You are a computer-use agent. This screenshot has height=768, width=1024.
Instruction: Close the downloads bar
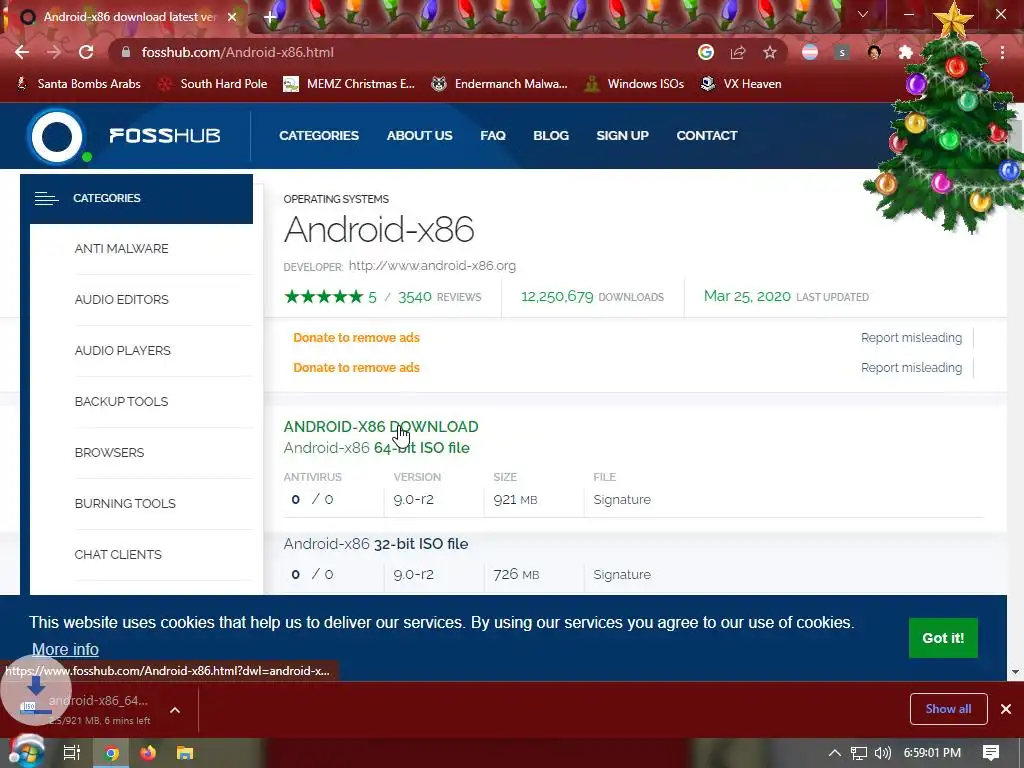click(x=1006, y=709)
